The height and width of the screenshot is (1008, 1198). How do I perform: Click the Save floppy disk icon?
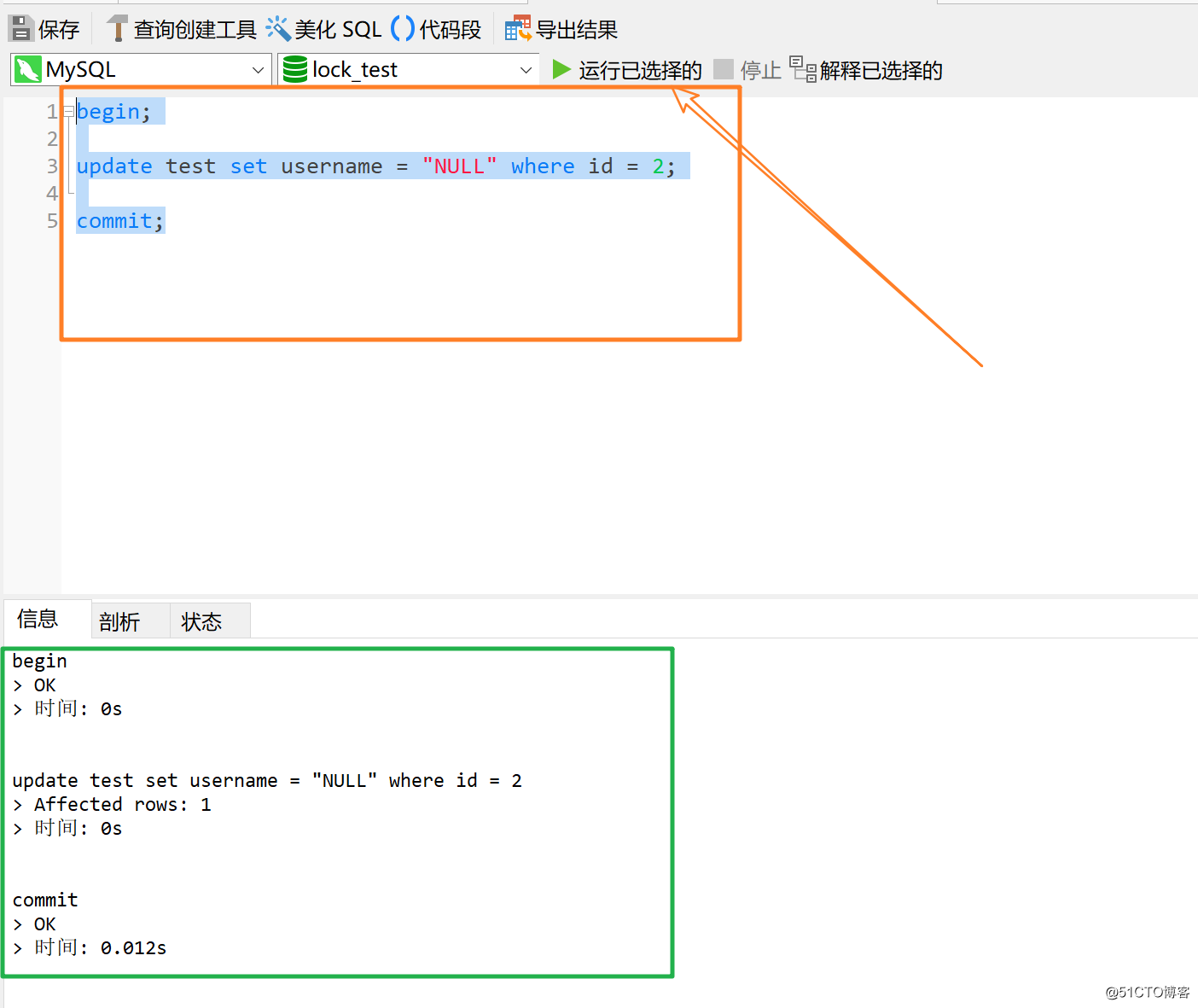pos(20,29)
